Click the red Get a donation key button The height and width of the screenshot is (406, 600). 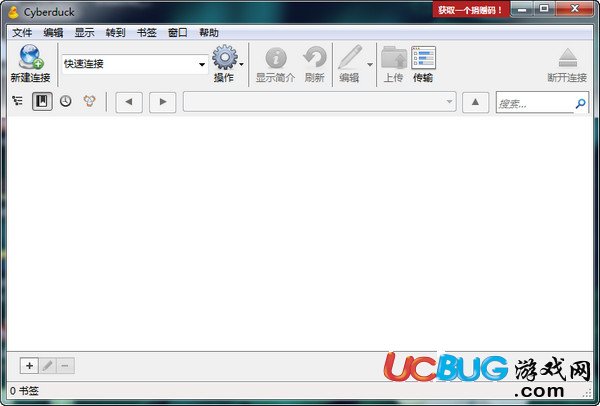(x=471, y=10)
